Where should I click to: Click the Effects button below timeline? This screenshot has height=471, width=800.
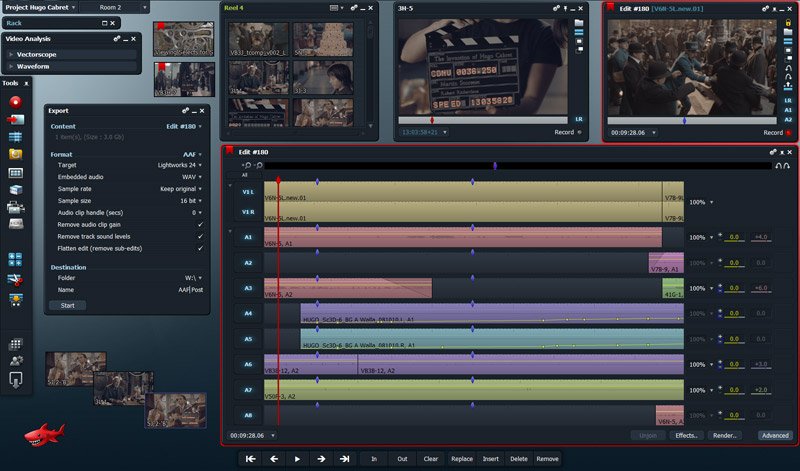tap(685, 435)
